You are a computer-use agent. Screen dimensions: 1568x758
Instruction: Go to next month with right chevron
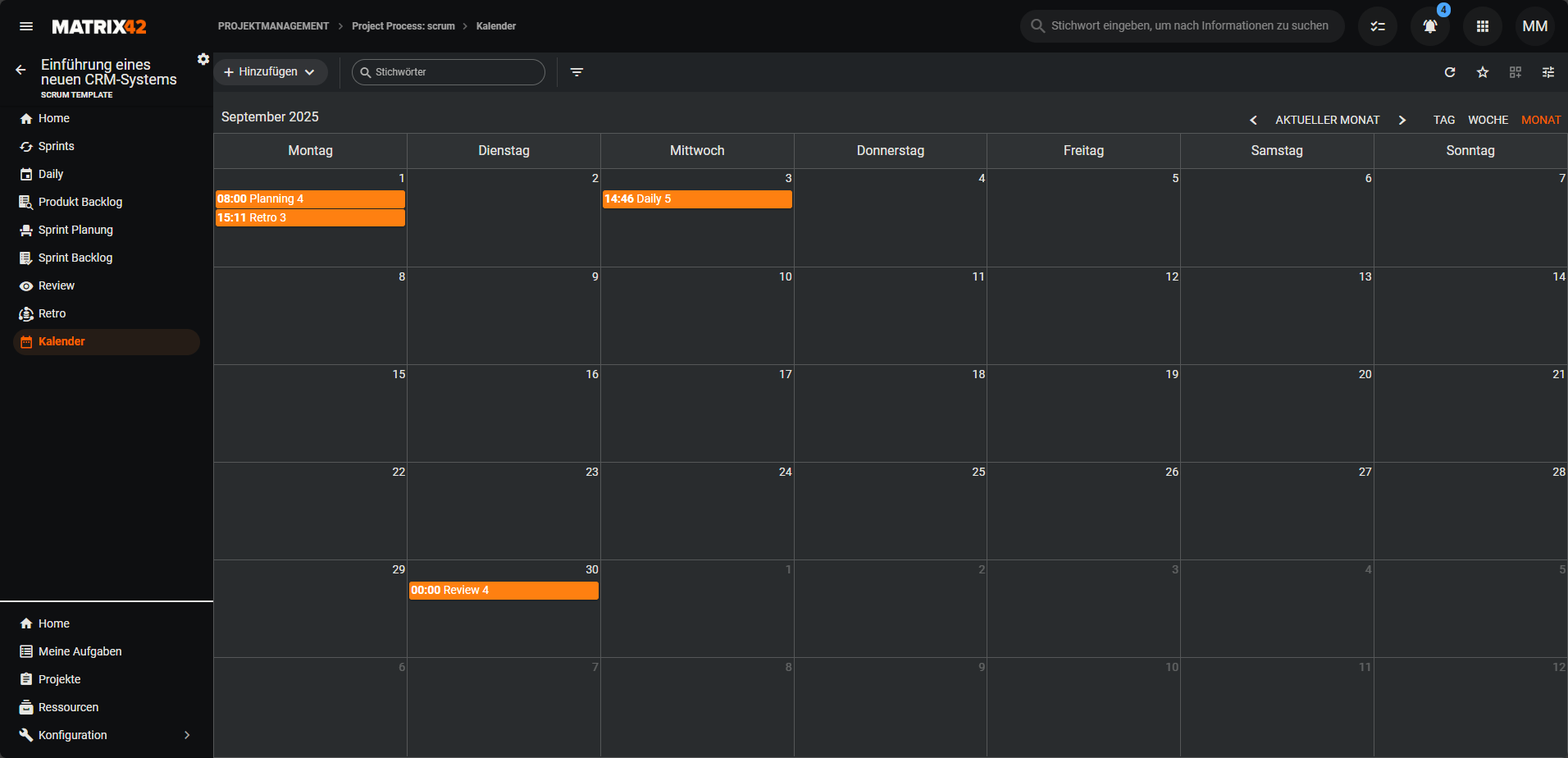point(1402,120)
